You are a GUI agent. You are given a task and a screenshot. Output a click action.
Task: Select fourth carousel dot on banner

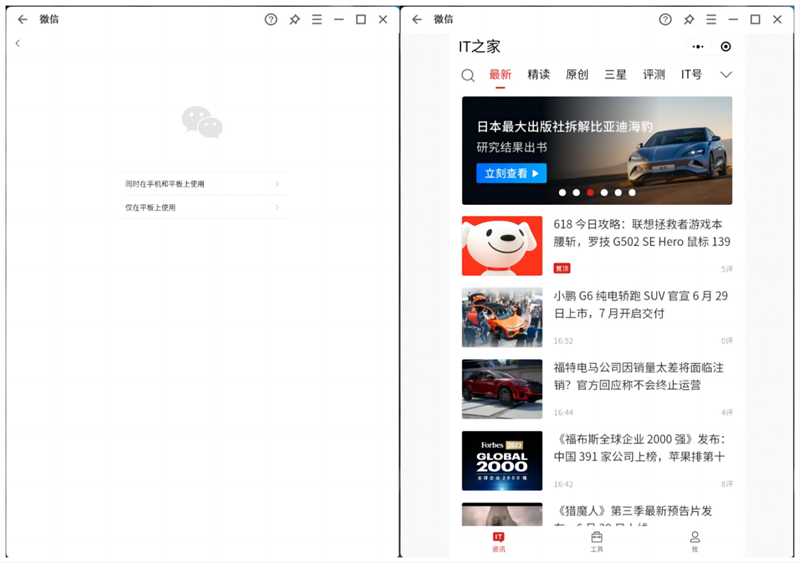[604, 192]
